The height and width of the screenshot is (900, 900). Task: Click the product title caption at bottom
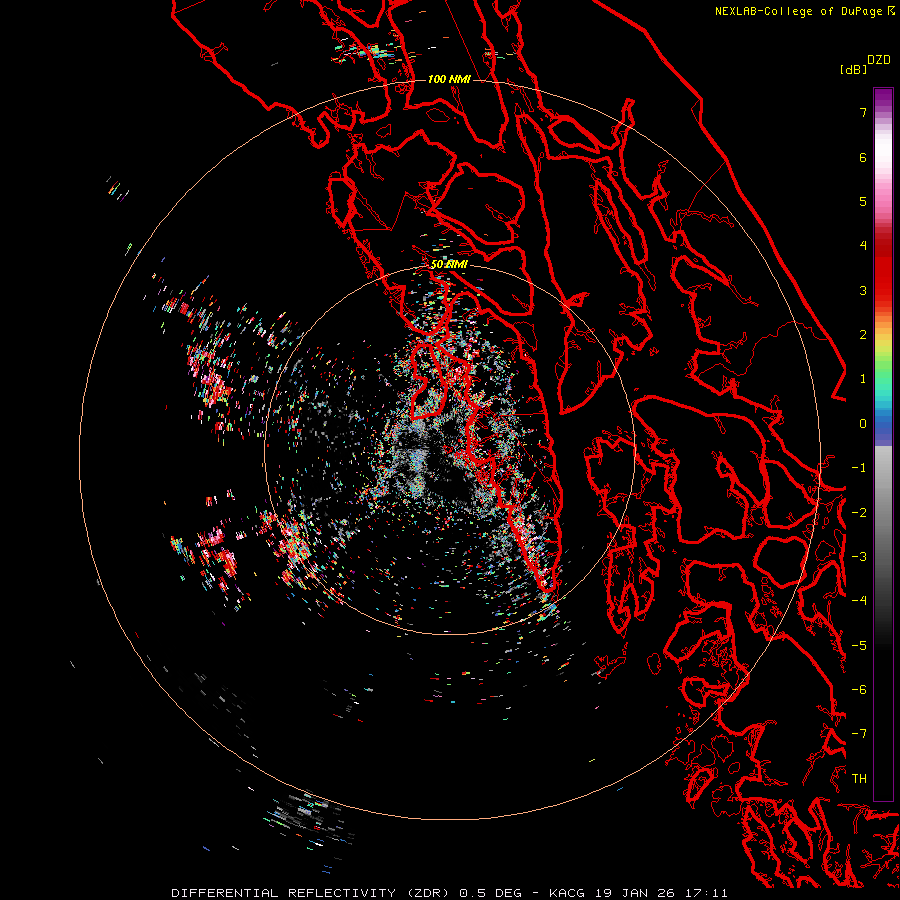click(x=449, y=893)
